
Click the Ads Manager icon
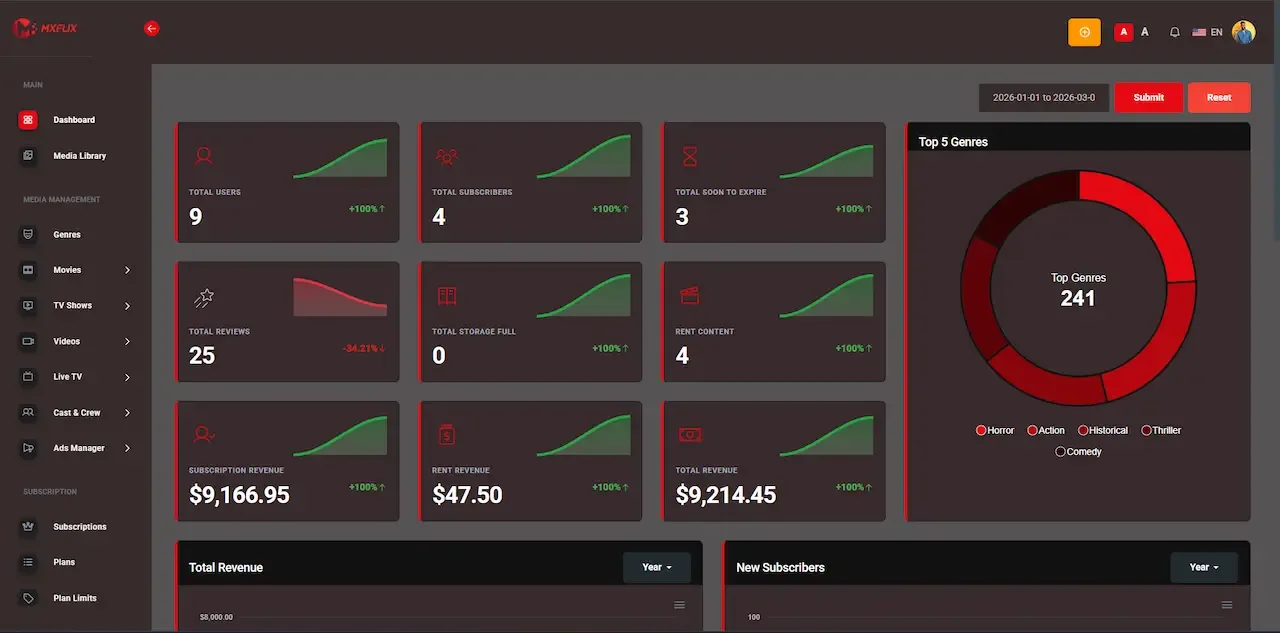(x=28, y=448)
